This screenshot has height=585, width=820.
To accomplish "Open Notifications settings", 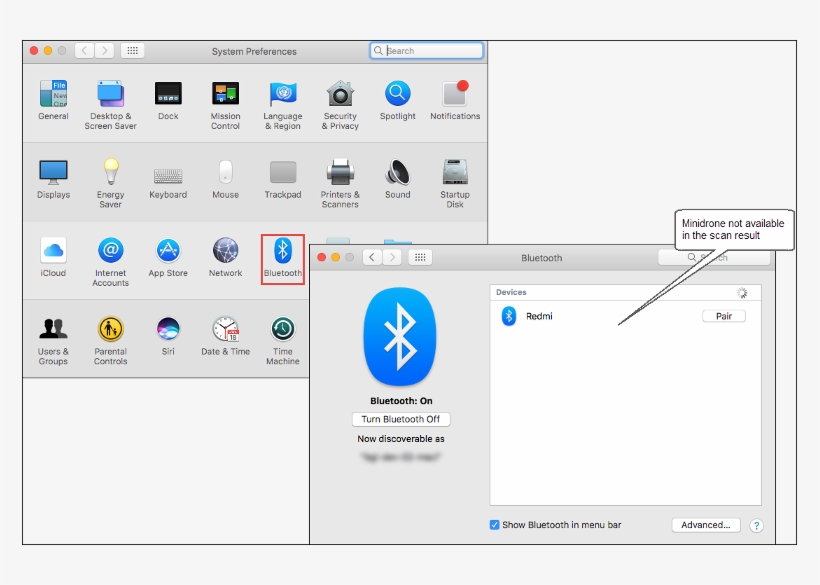I will click(x=455, y=95).
